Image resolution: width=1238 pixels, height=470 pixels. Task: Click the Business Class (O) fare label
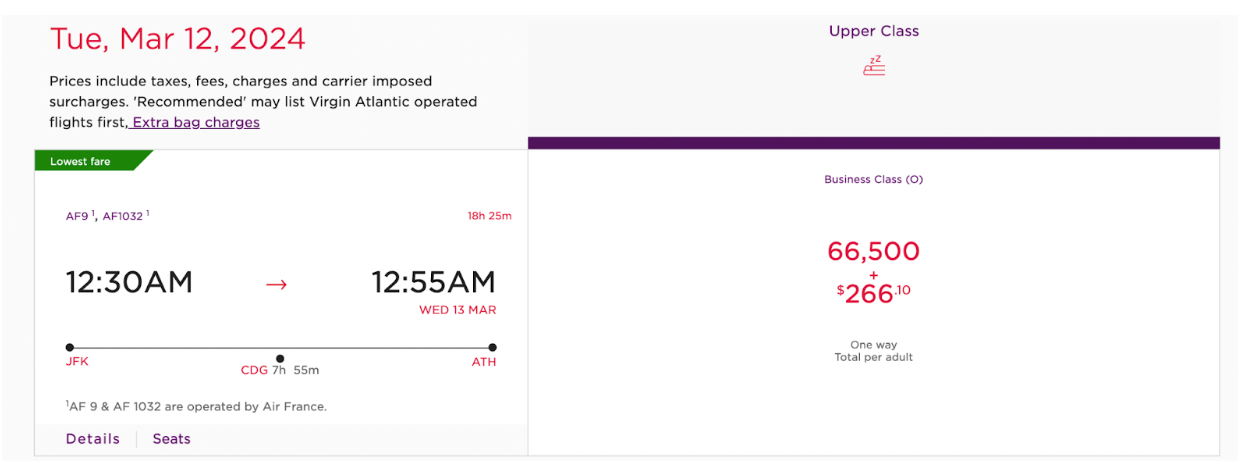click(x=873, y=180)
